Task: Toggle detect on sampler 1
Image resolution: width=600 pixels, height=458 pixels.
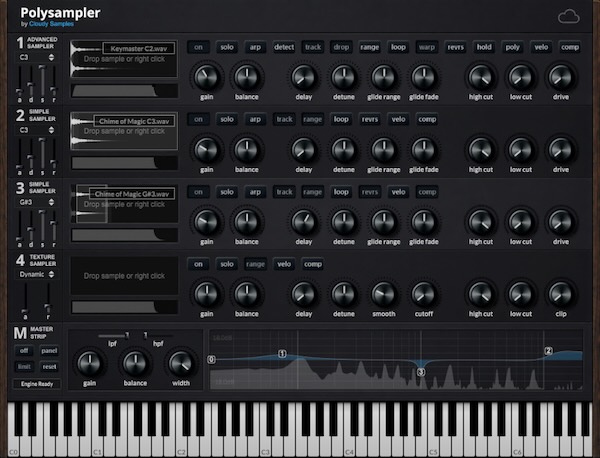Action: click(x=284, y=47)
